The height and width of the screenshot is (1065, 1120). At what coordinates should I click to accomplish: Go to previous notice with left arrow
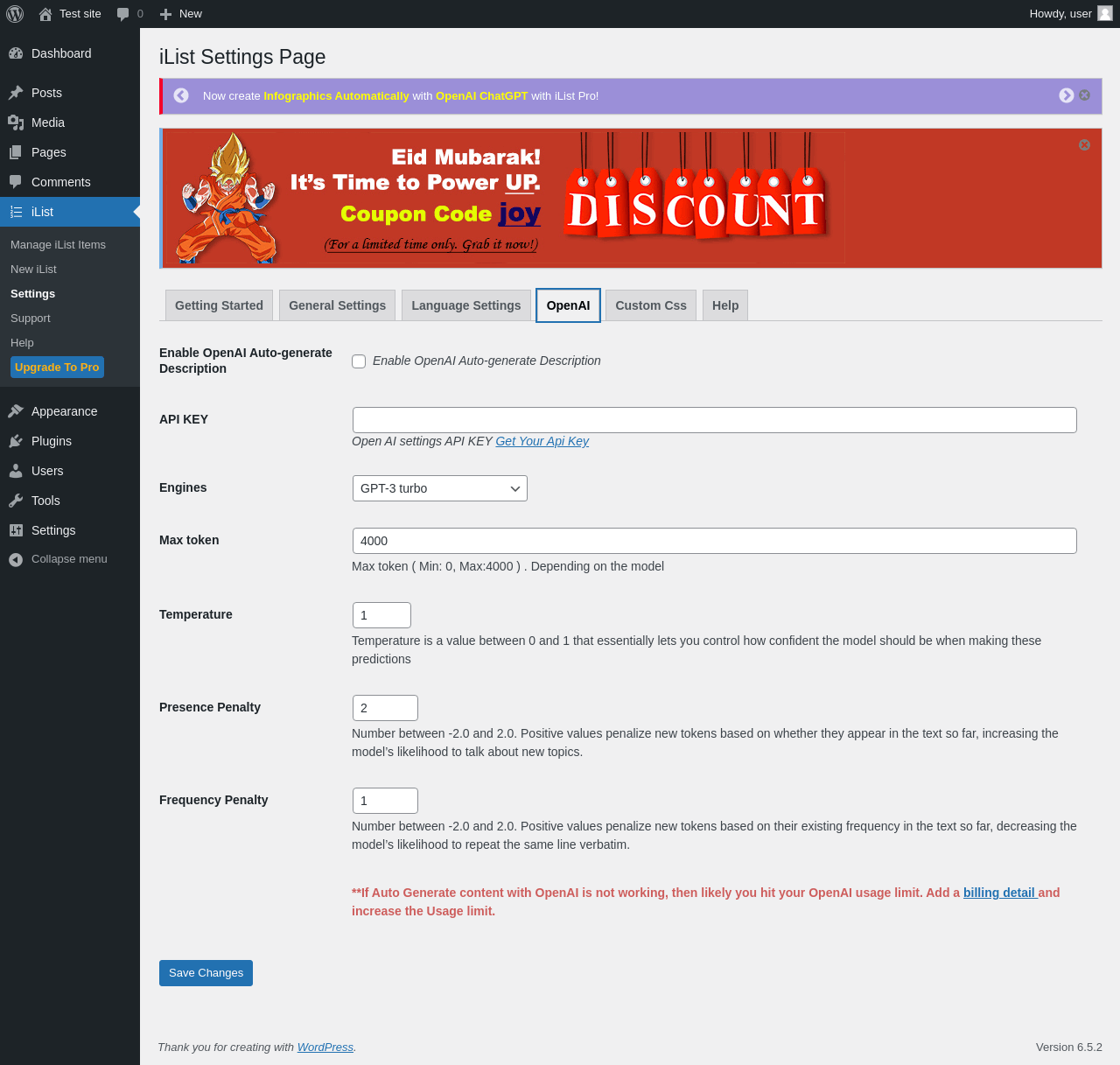click(181, 95)
